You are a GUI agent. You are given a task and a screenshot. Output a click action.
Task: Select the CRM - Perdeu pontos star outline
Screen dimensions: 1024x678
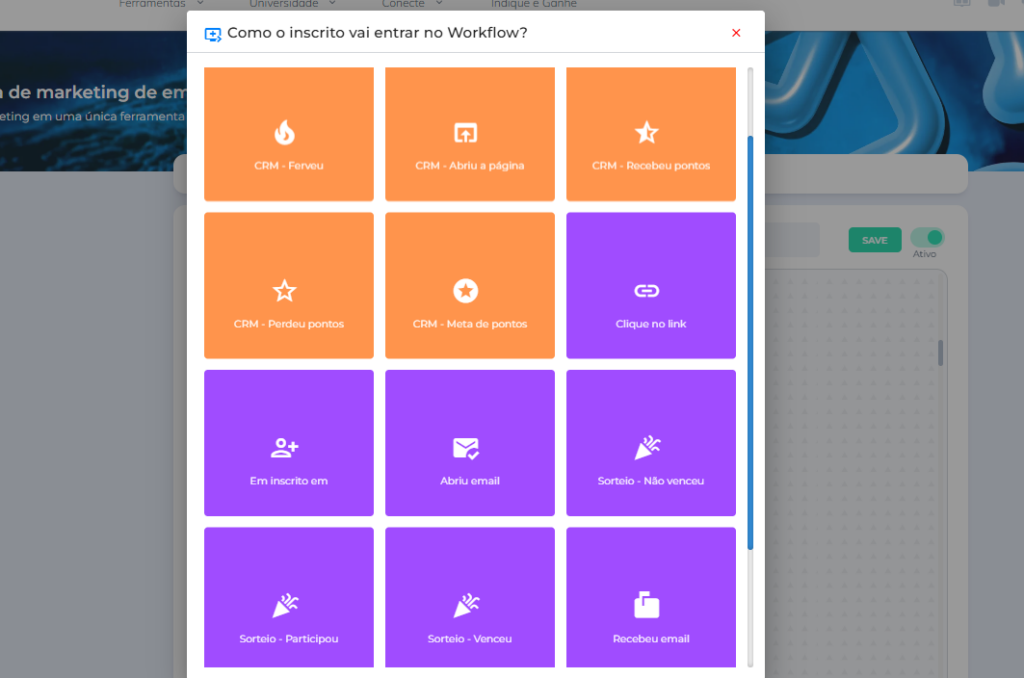[284, 291]
